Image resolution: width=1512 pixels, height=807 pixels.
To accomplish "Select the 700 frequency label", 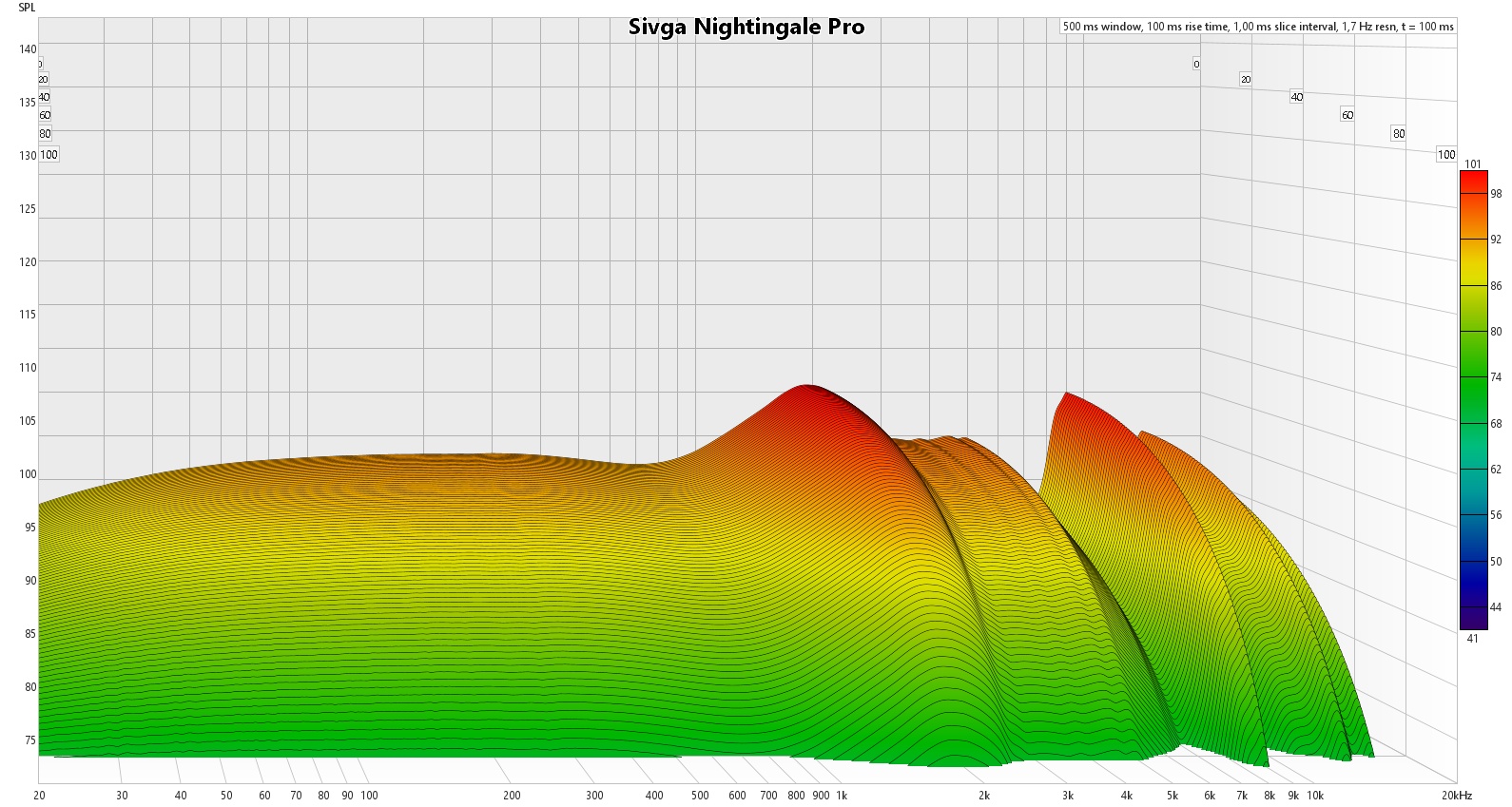I will point(768,796).
